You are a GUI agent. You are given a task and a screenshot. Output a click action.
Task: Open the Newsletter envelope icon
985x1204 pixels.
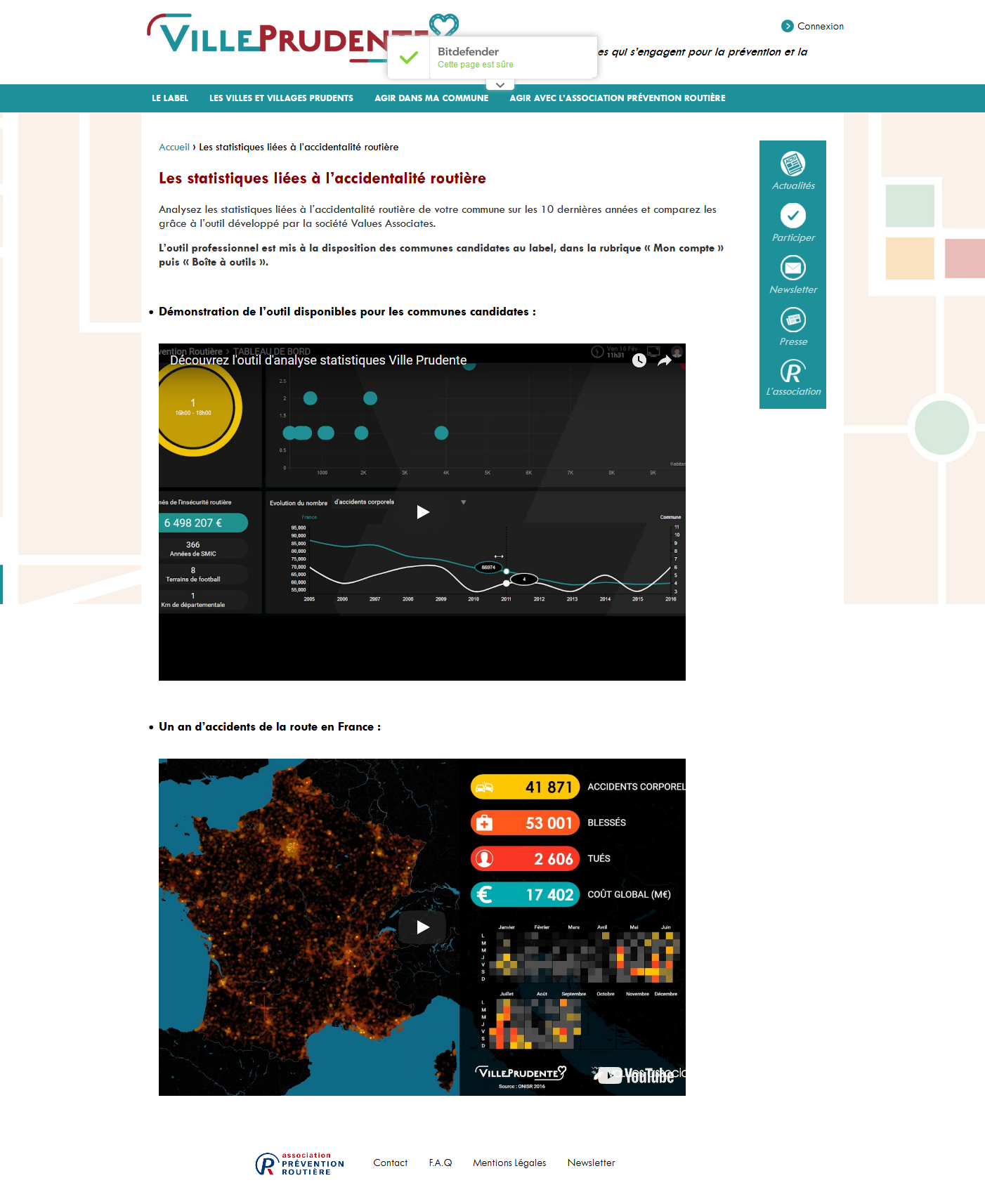point(792,268)
